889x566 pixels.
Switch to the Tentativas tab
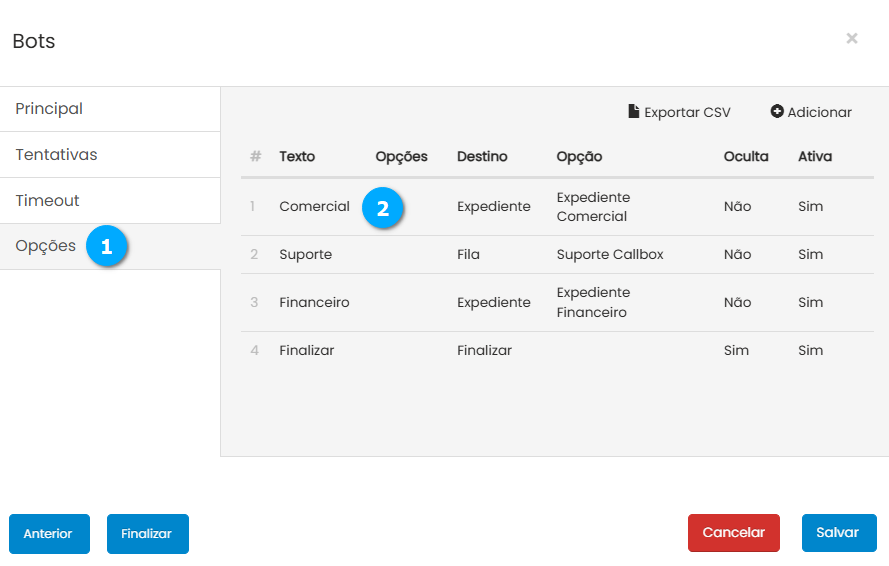coord(56,155)
